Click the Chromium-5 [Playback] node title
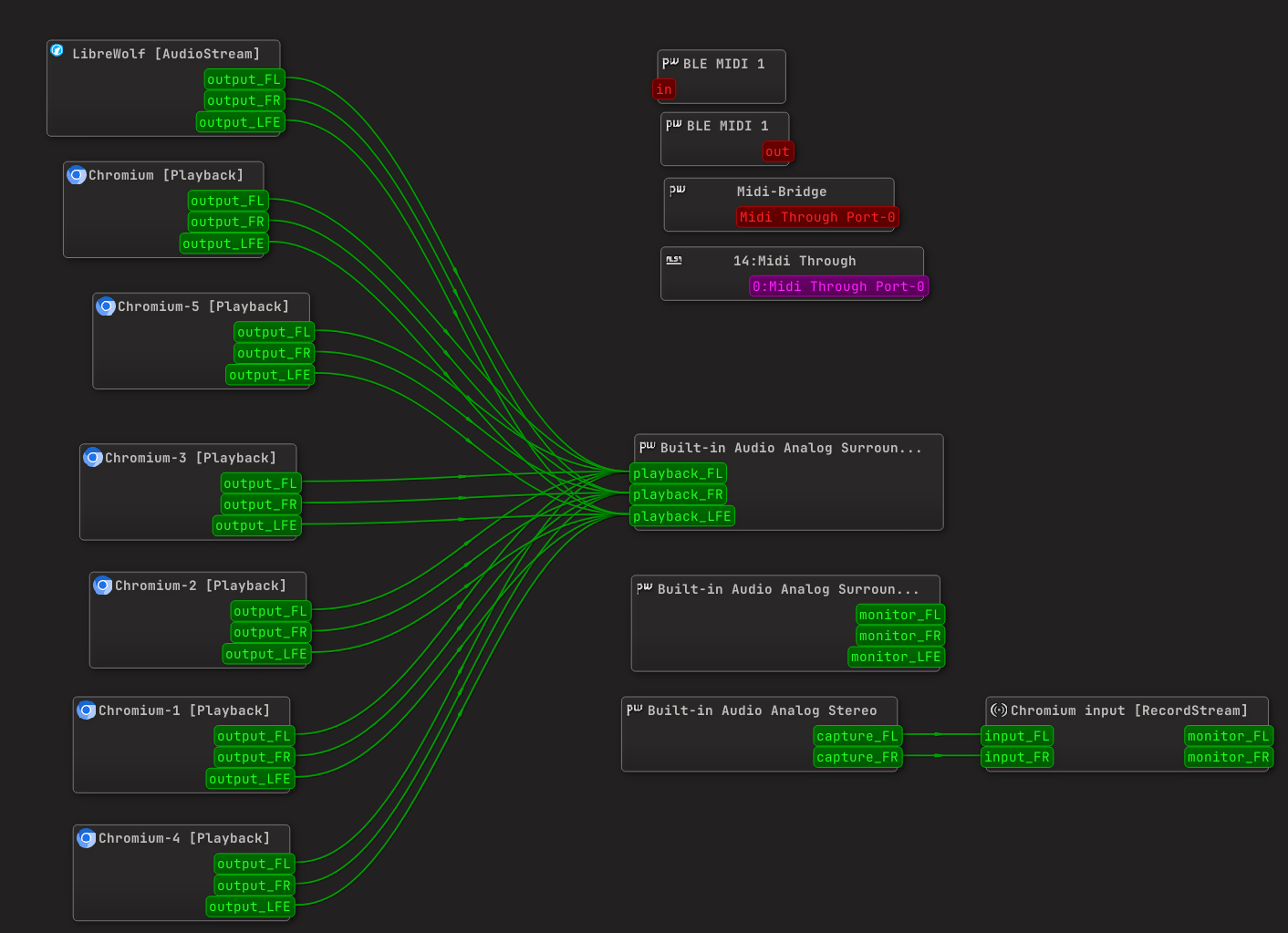Screen dimensions: 1288x933 pos(203,306)
